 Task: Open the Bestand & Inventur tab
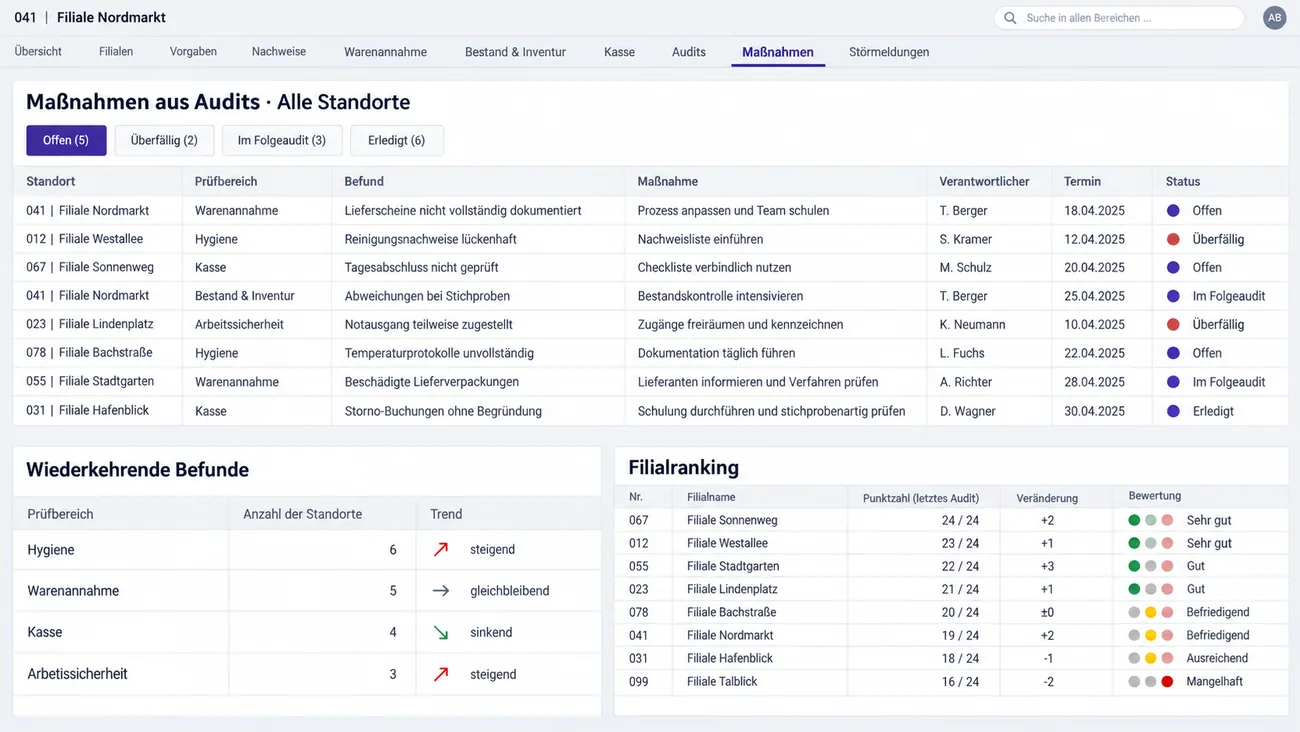click(515, 52)
